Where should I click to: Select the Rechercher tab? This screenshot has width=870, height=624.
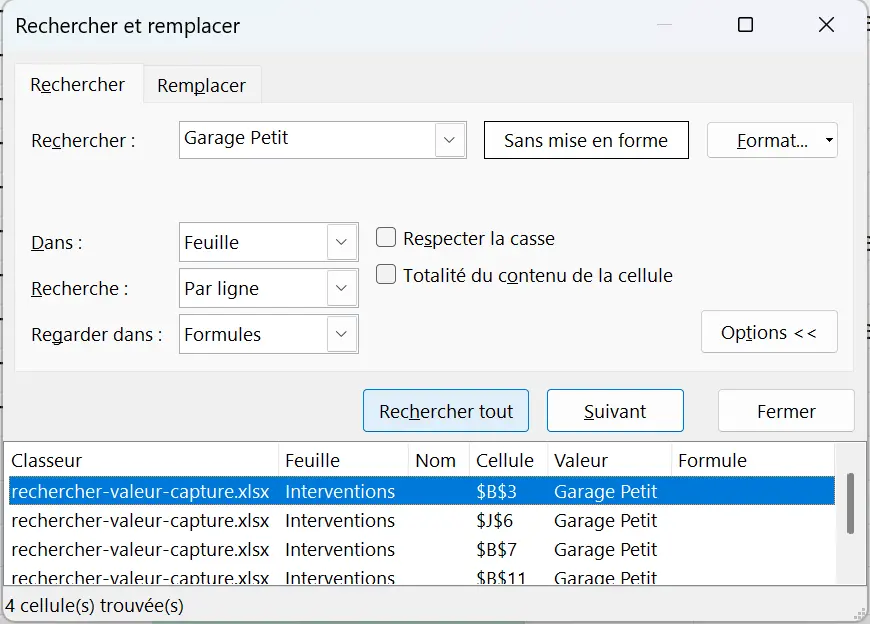(x=78, y=85)
